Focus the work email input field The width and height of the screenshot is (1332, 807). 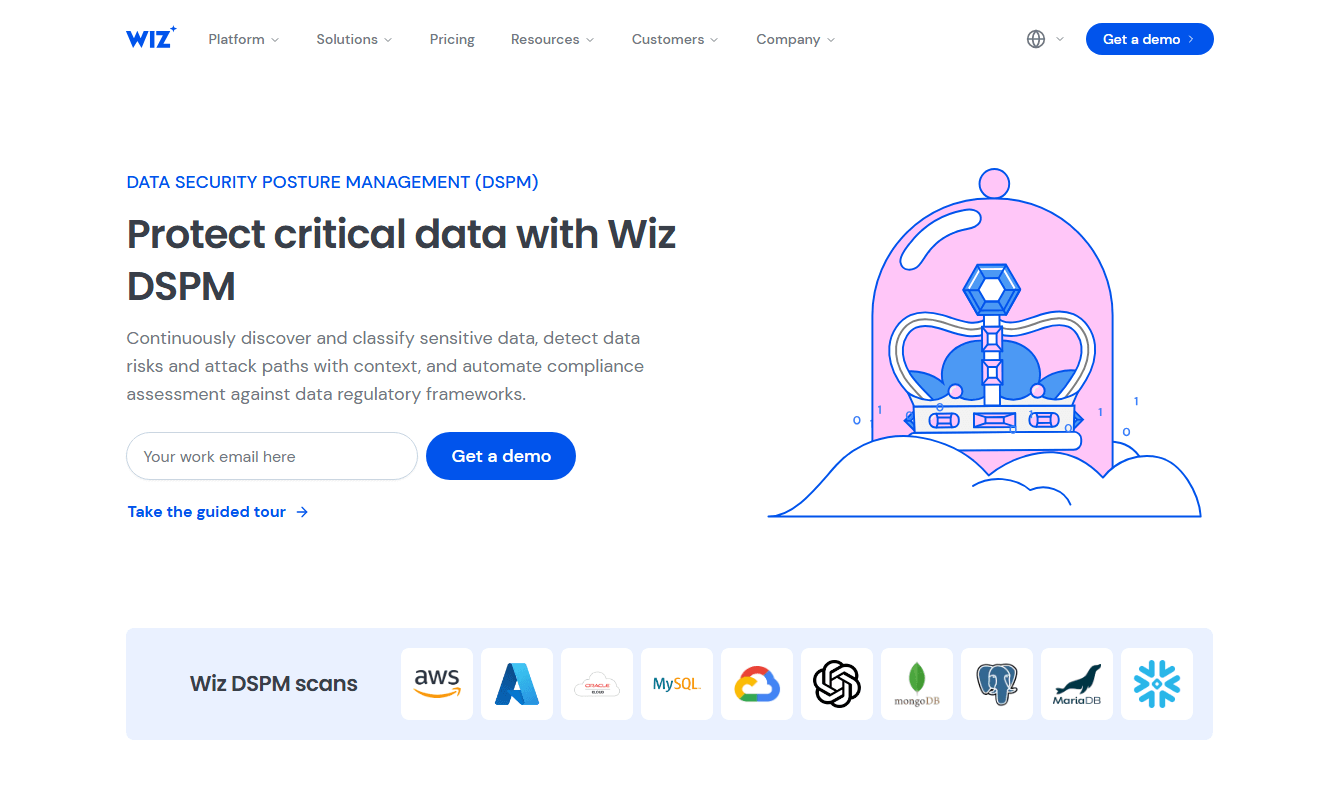coord(272,456)
